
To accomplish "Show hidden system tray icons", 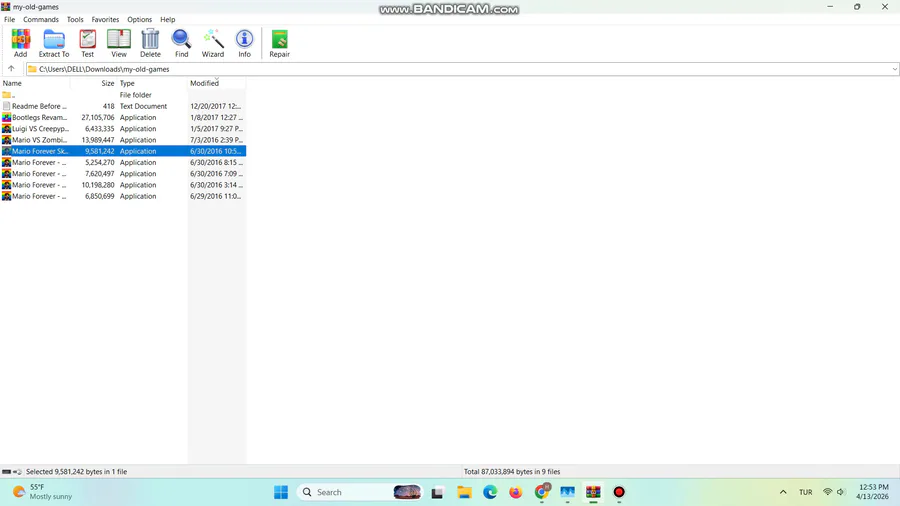I will pyautogui.click(x=783, y=492).
